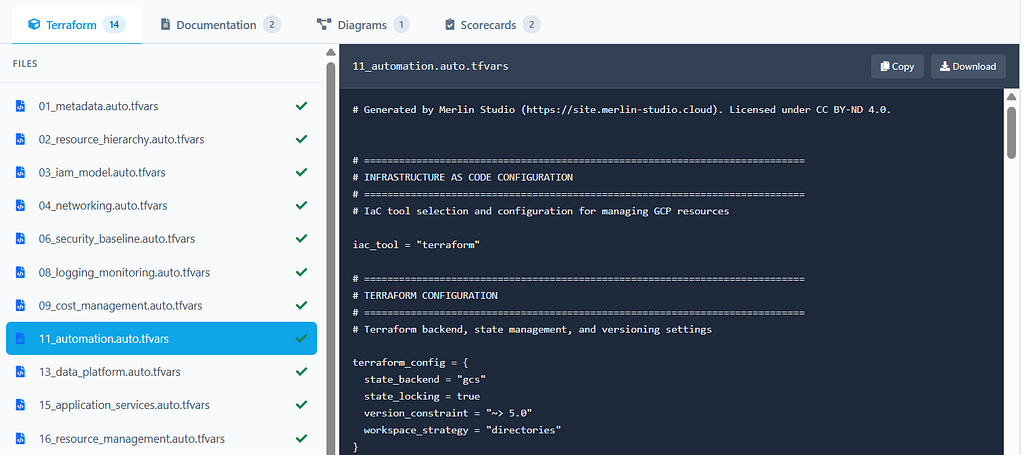The height and width of the screenshot is (455, 1024).
Task: Click the Generated by Merlin Studio comment
Action: pos(622,110)
